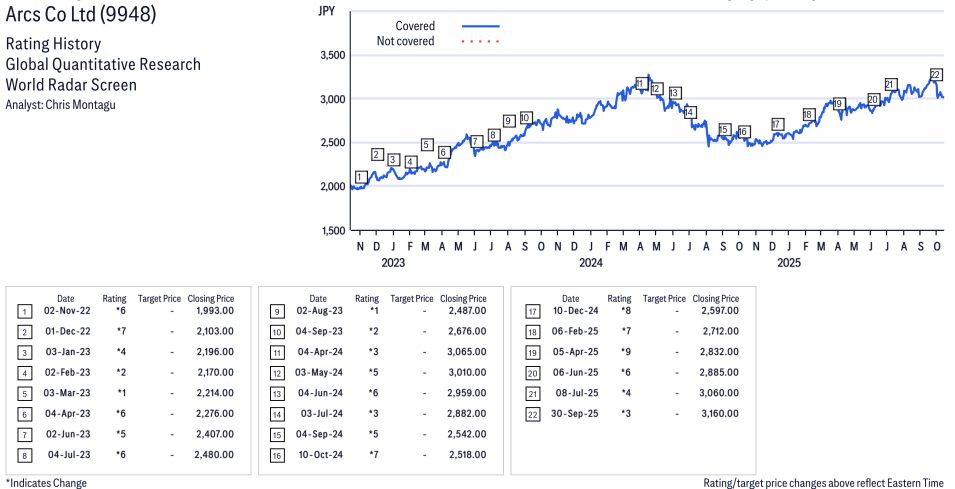Click the boxed number 8 in the table
955x489 pixels.
24,454
